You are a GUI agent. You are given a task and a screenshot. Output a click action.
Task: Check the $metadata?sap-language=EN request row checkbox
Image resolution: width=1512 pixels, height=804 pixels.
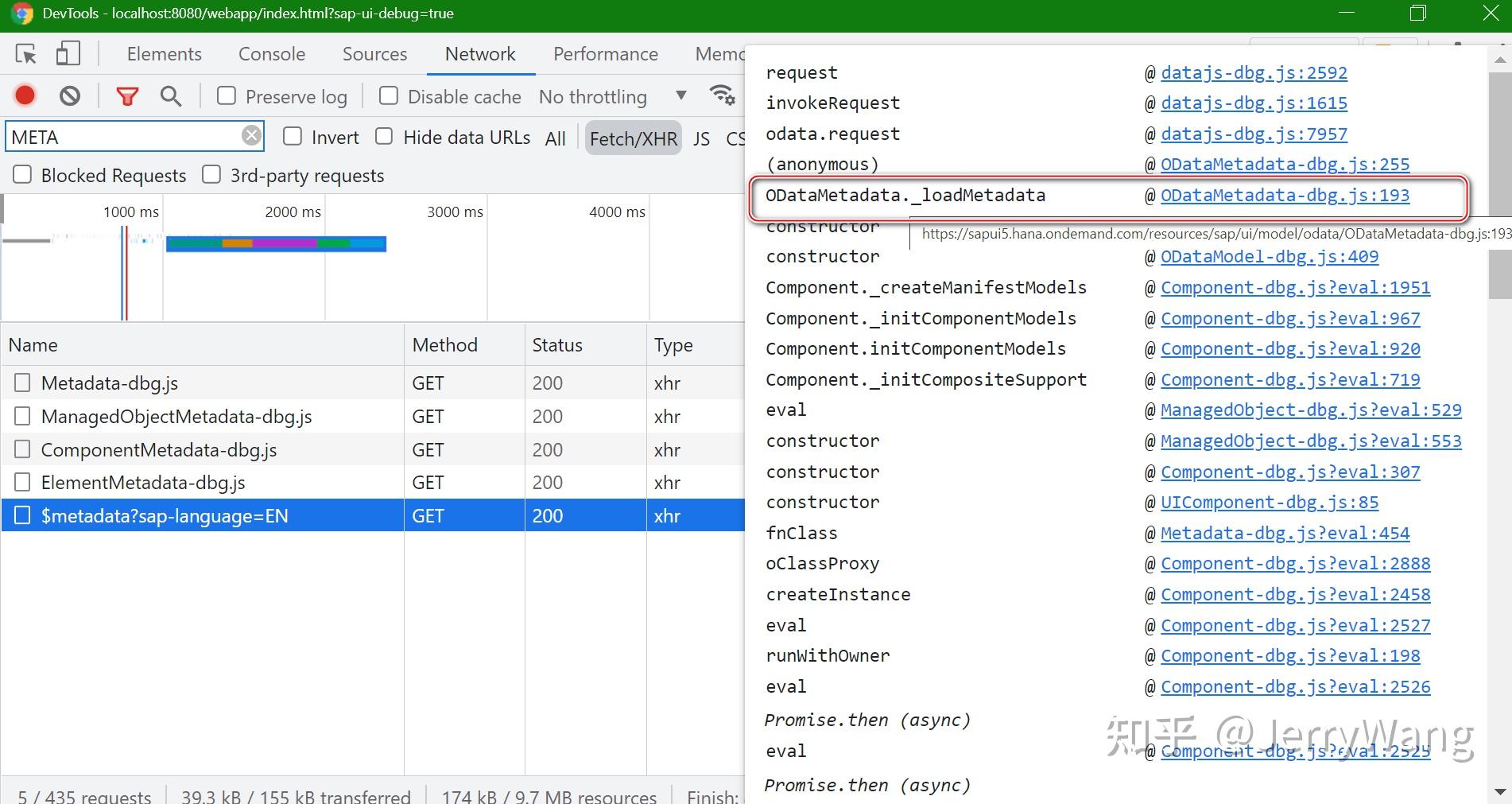click(22, 515)
